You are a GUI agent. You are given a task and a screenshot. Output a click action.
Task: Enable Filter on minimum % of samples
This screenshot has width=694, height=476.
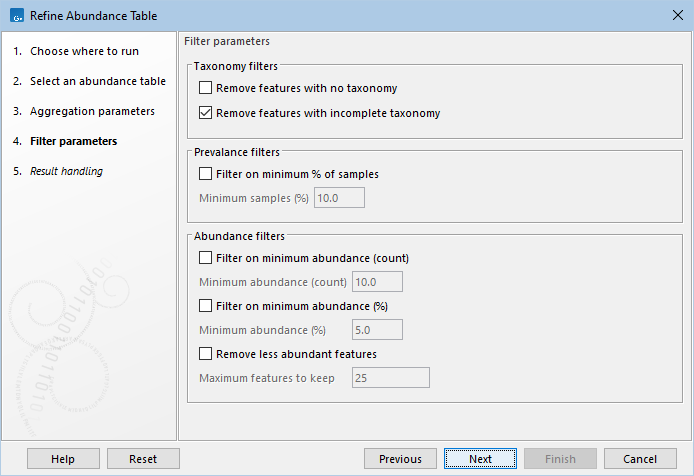coord(206,173)
